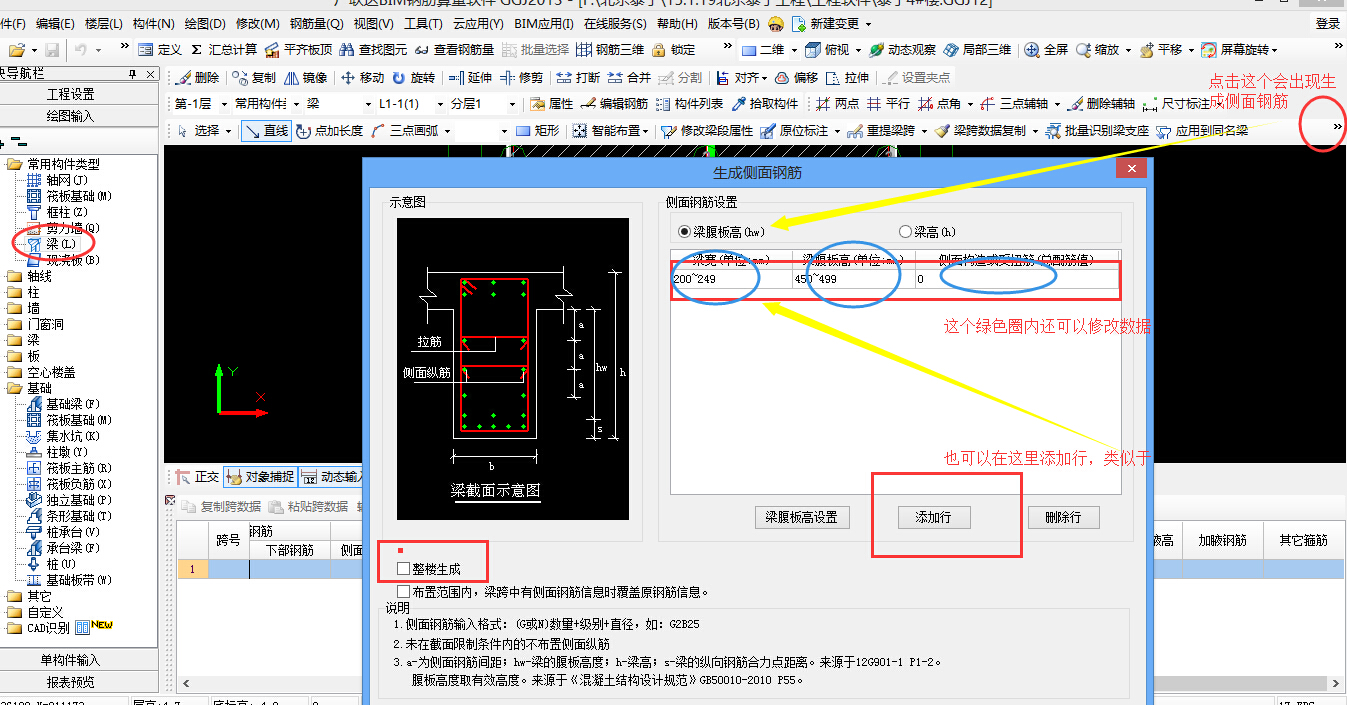Toggle 对象捕捉 object snap

[x=260, y=477]
